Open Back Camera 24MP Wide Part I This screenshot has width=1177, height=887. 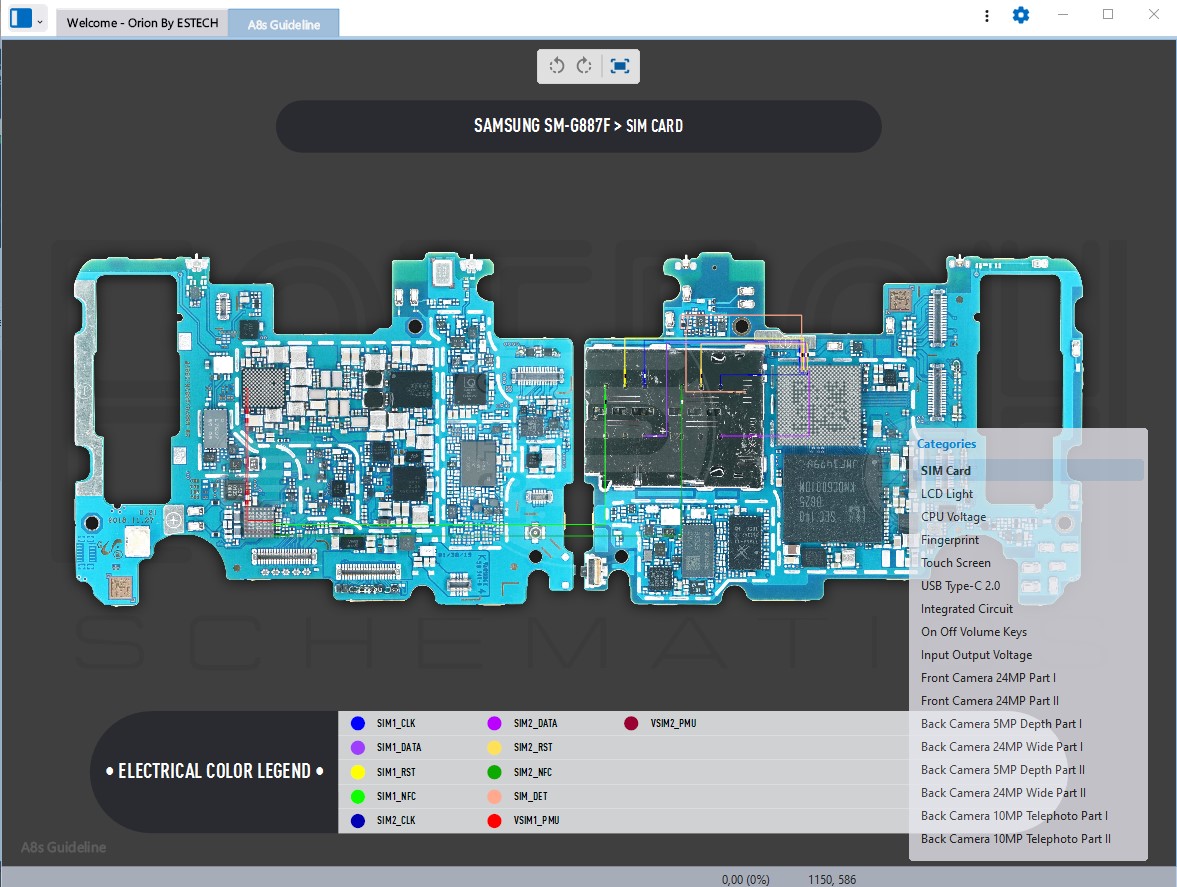tap(1002, 747)
